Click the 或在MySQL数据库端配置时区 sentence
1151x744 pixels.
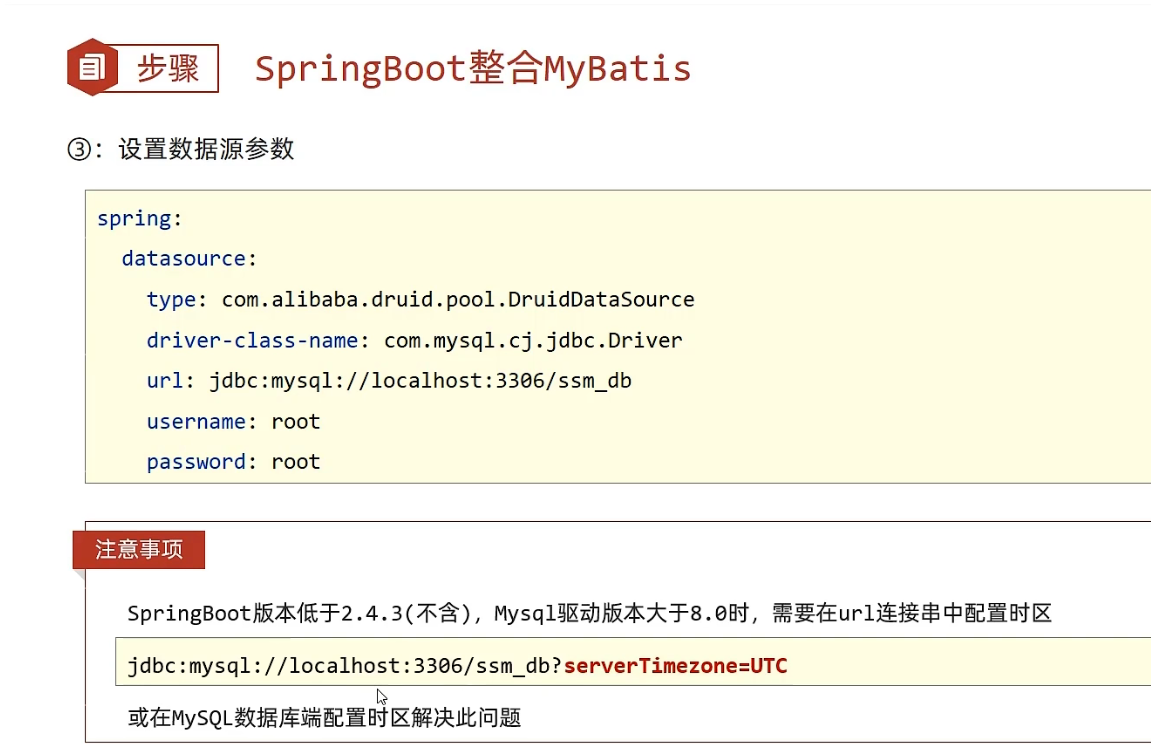(324, 717)
